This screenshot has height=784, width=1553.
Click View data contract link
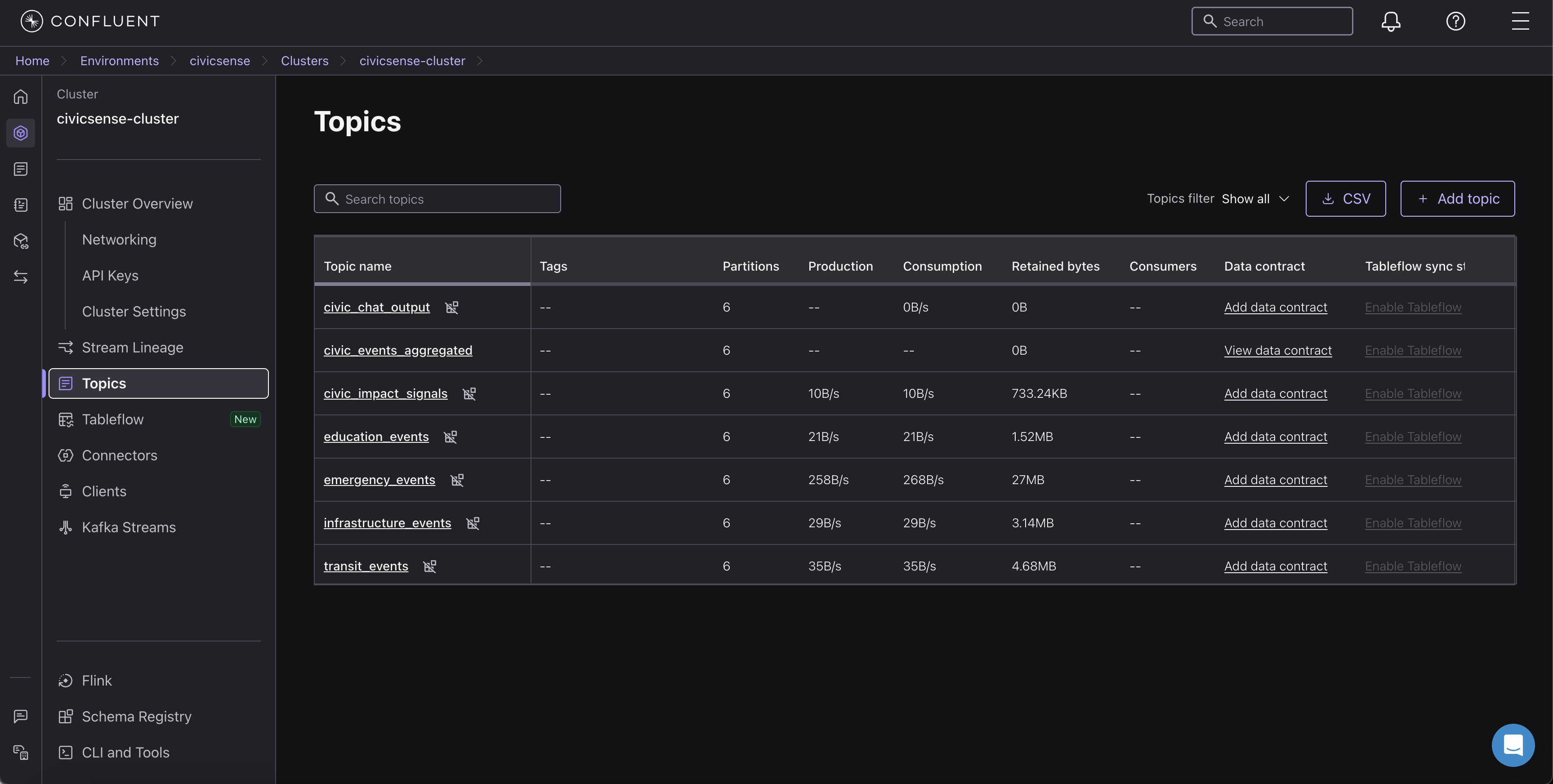pos(1277,351)
